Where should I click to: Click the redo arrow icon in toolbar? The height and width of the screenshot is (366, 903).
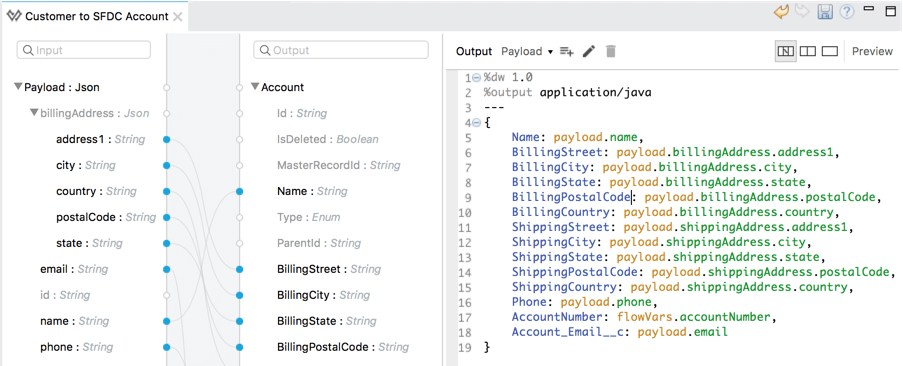point(802,12)
